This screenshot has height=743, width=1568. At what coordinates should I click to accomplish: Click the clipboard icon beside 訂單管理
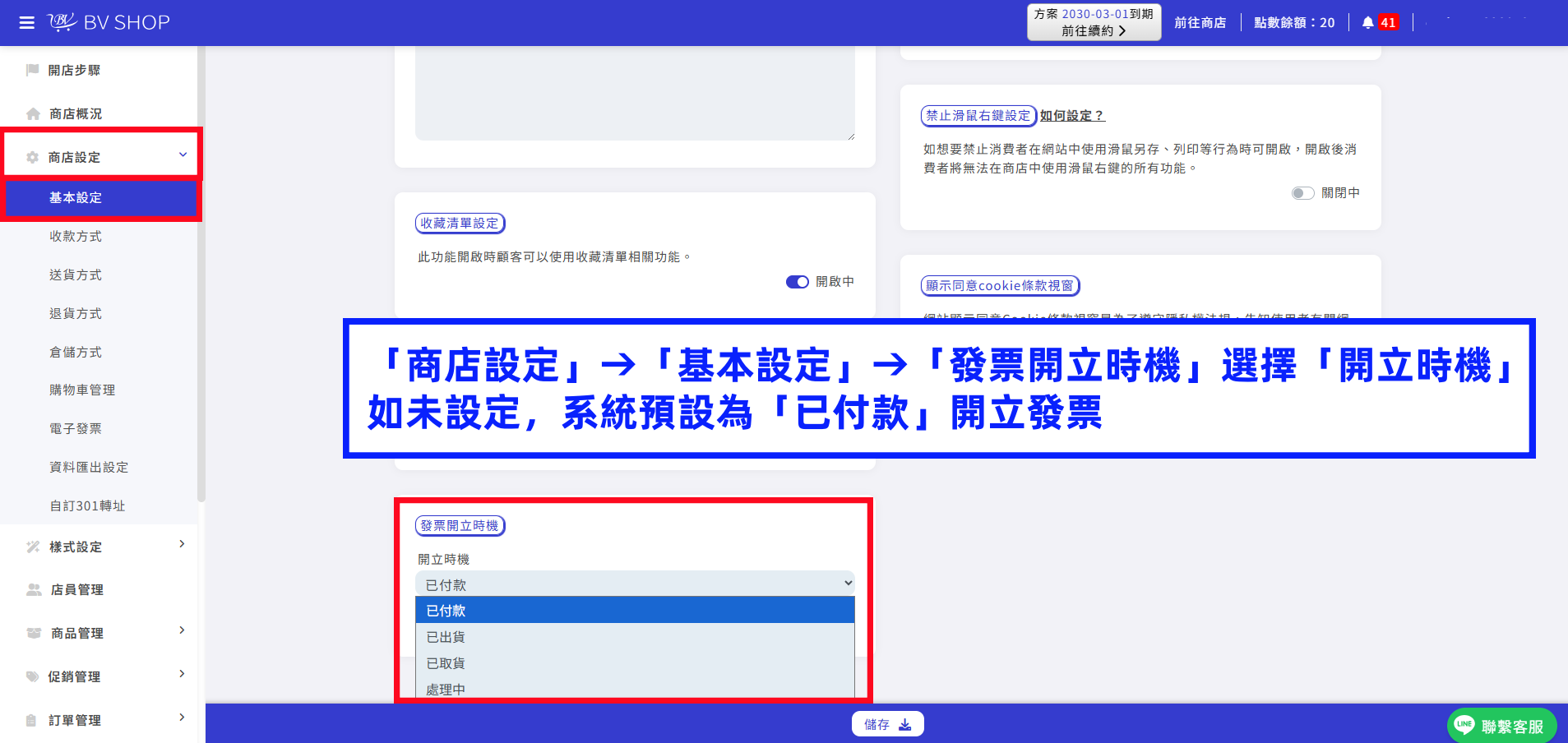(x=31, y=720)
